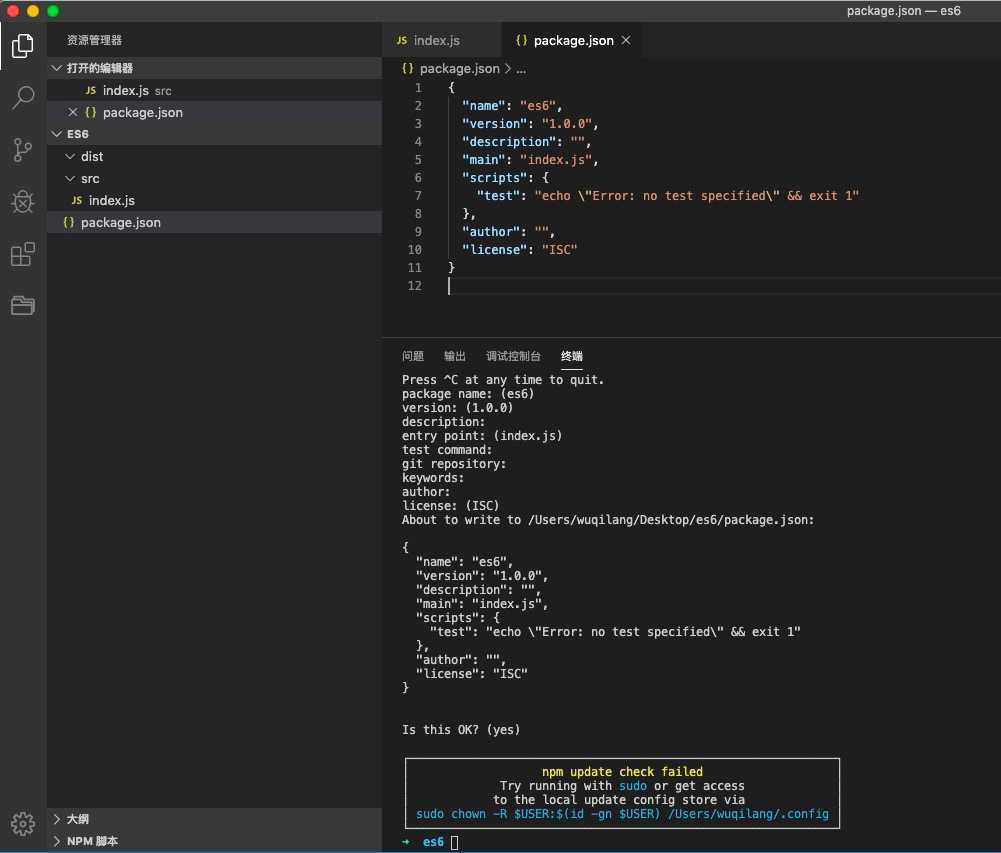
Task: Click the breadcrumb ellipsis item
Action: [521, 69]
